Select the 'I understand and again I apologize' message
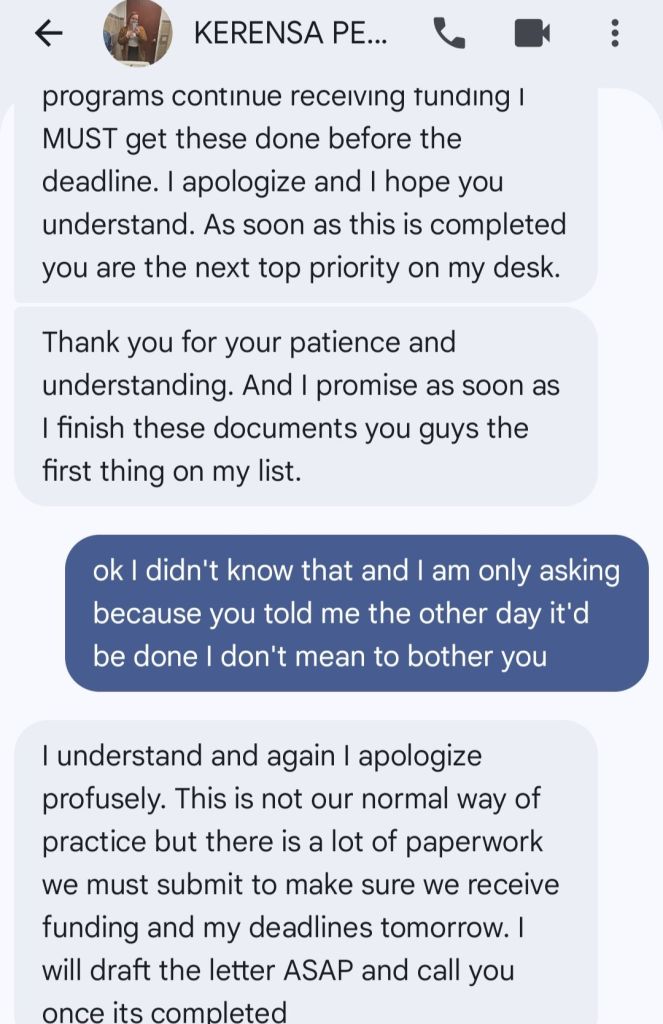This screenshot has height=1024, width=663. click(300, 870)
